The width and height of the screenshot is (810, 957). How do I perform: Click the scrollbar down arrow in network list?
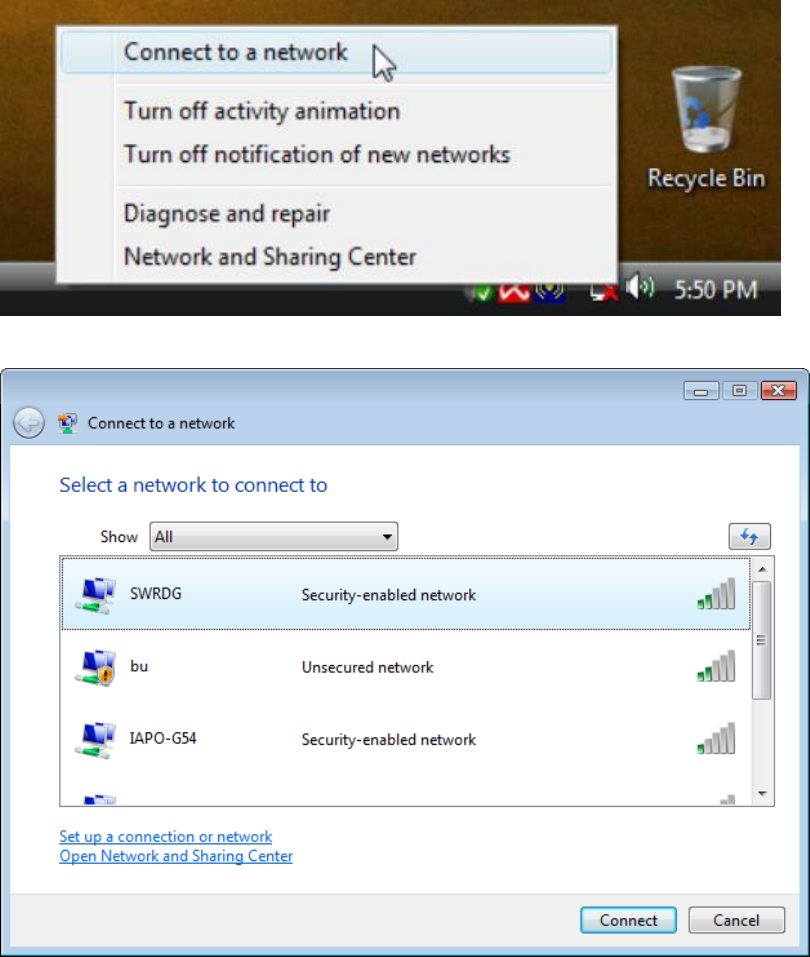pyautogui.click(x=762, y=793)
